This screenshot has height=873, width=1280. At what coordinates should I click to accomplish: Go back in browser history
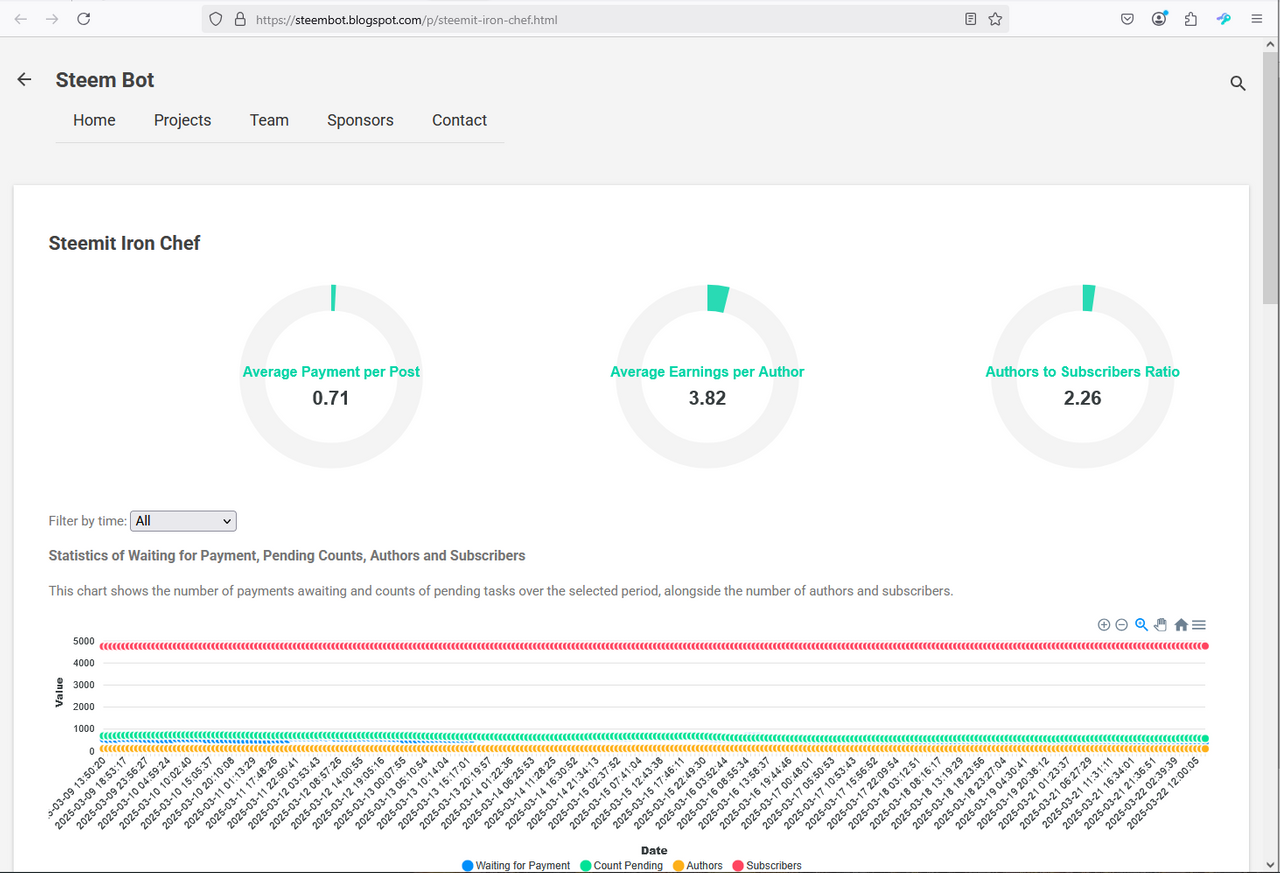(x=21, y=19)
